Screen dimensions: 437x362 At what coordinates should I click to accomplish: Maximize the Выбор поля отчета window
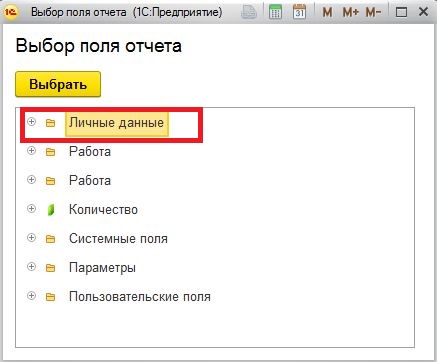[401, 13]
